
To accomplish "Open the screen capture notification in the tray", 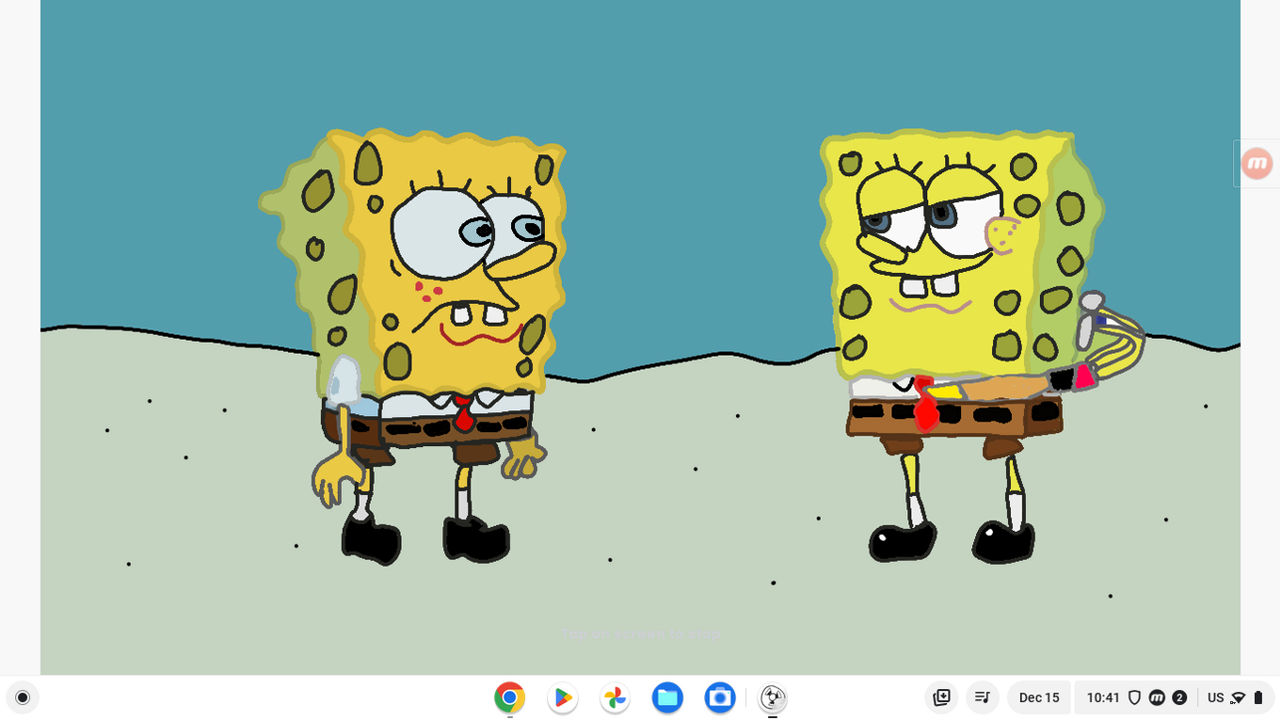I will click(941, 697).
